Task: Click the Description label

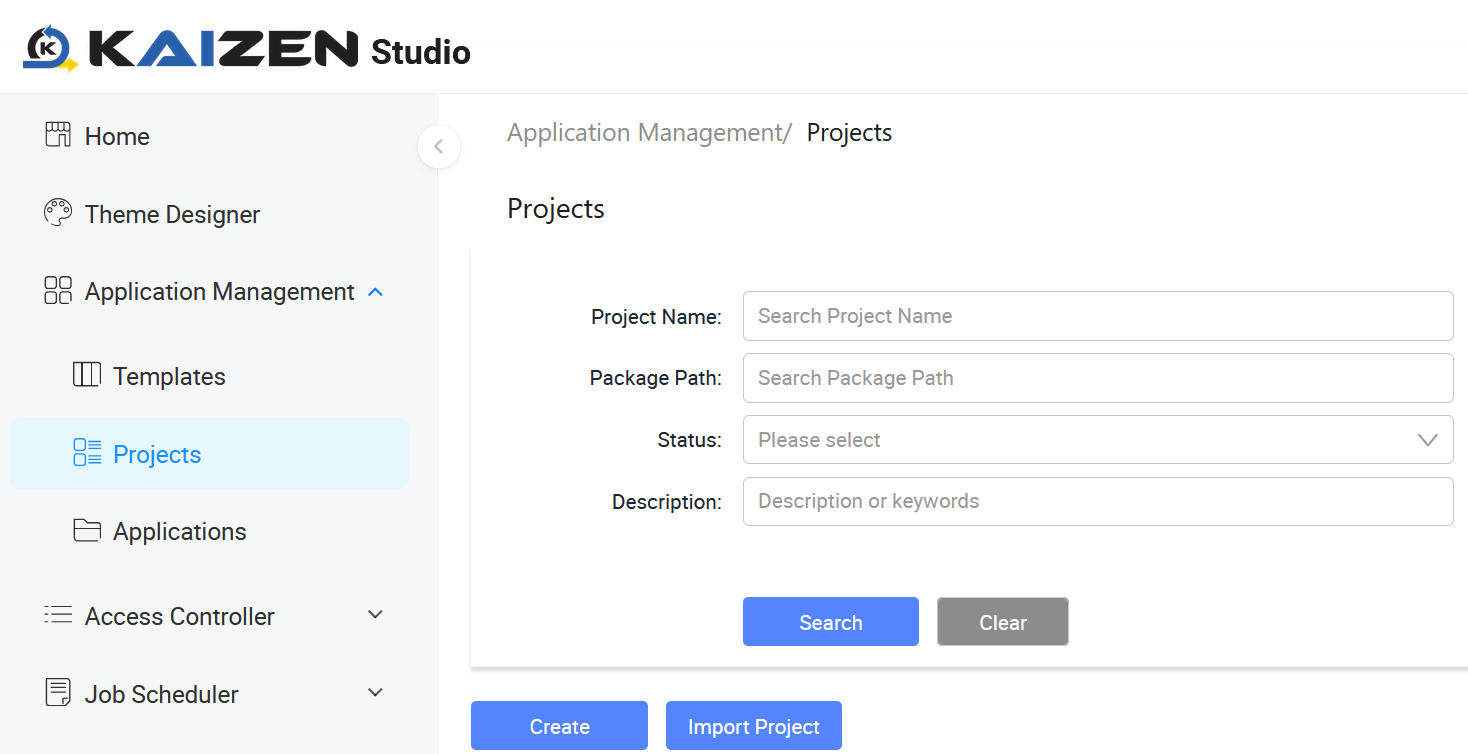Action: [667, 502]
